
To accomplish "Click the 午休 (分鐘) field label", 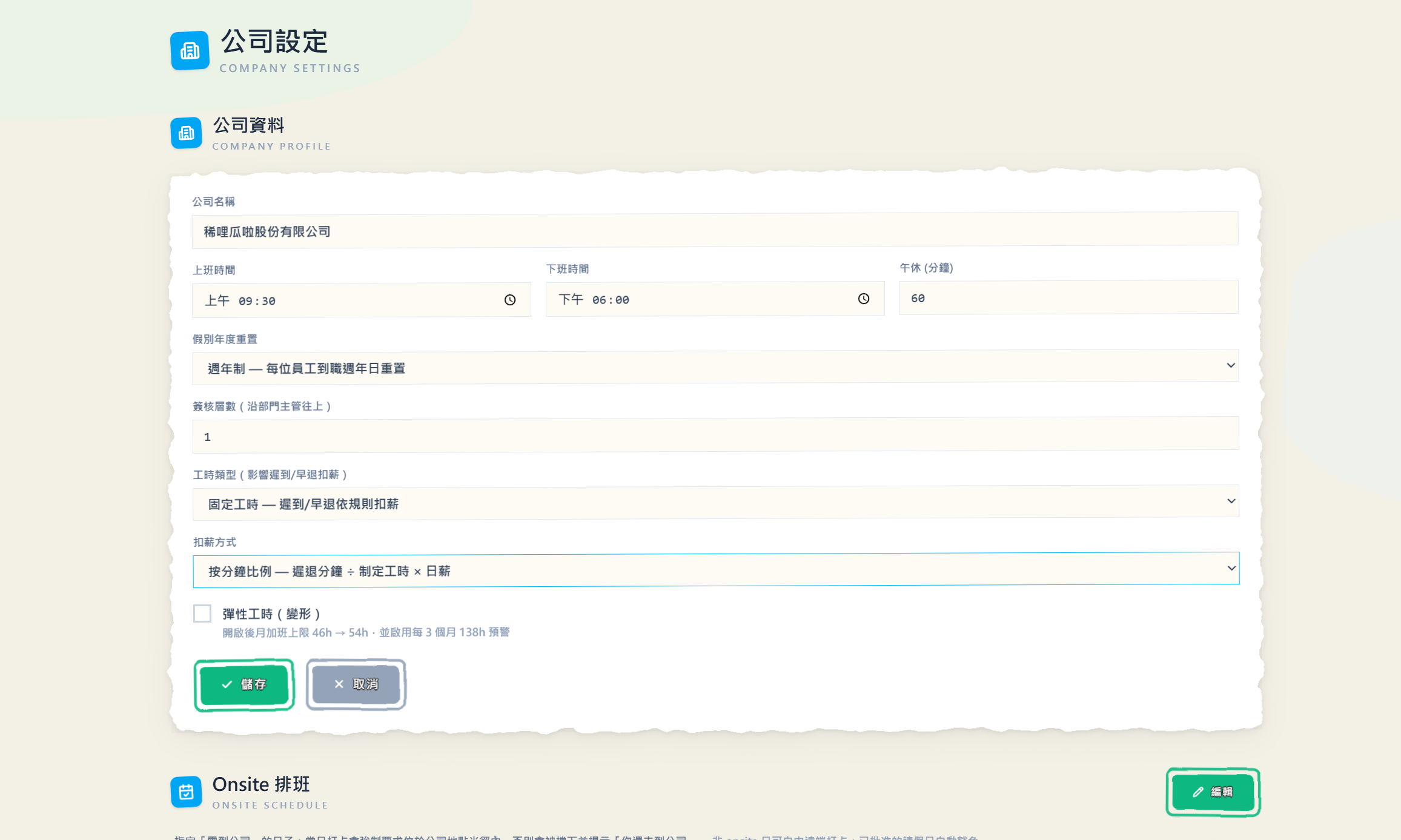I will [x=926, y=268].
